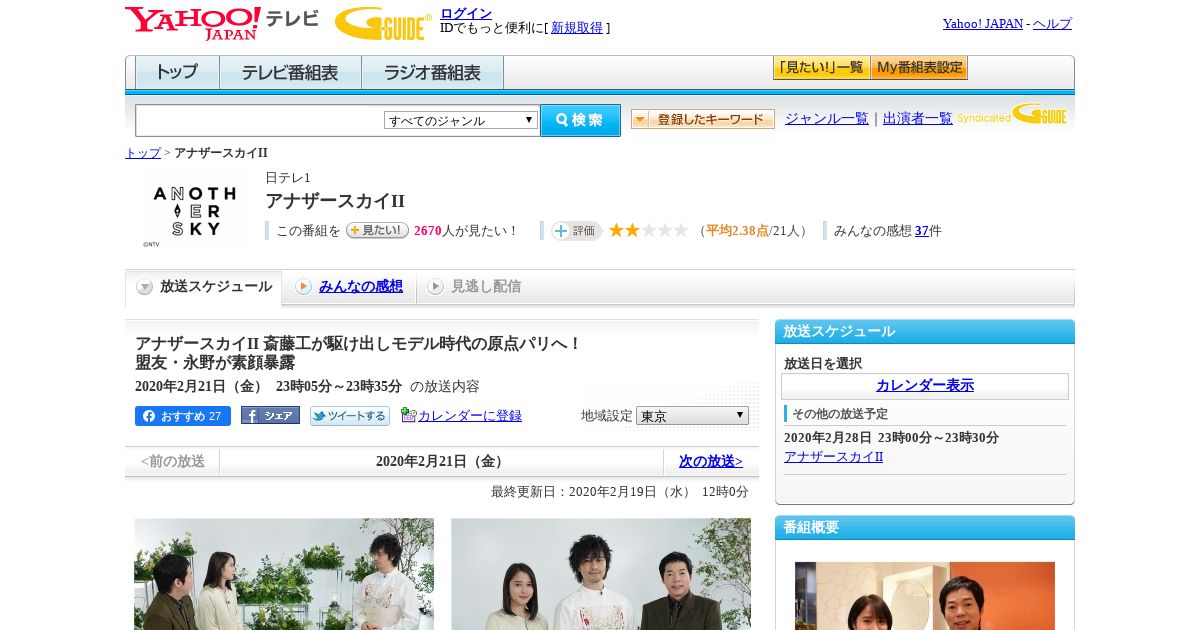Click the arrow icon beside 見逃し配信
The height and width of the screenshot is (630, 1200).
[435, 287]
